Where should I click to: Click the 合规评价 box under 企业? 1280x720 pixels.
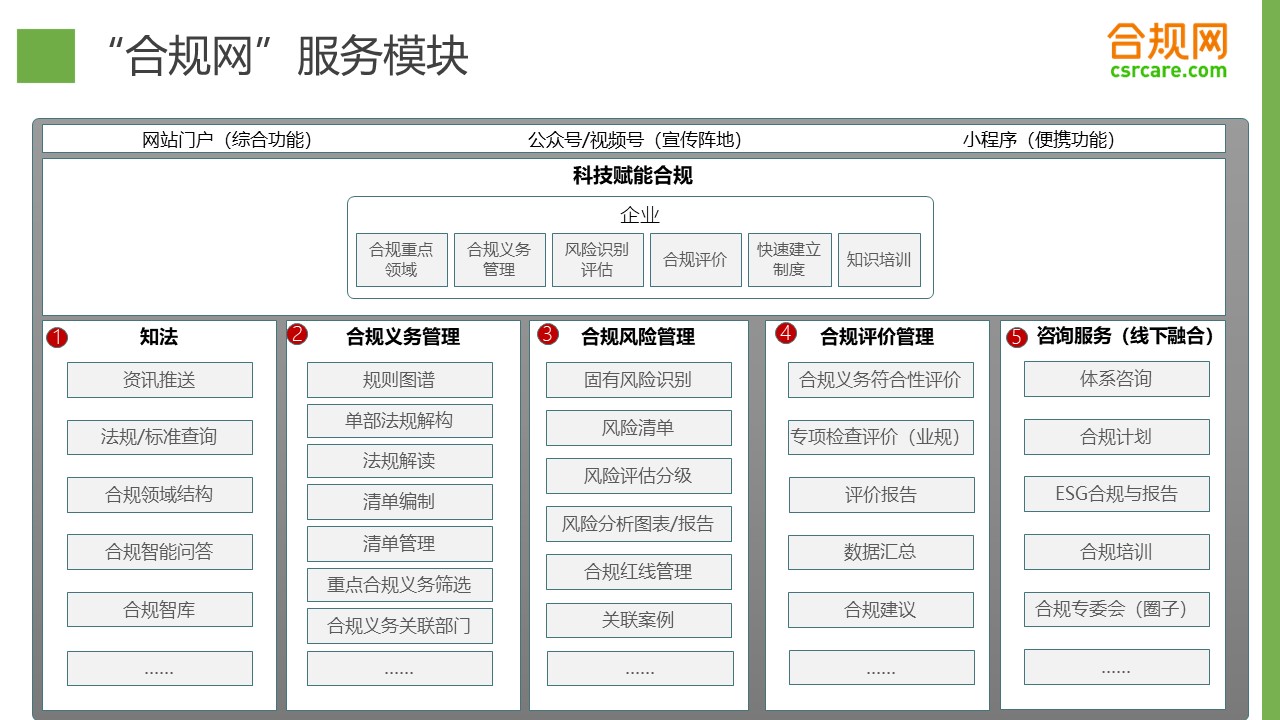pos(695,260)
